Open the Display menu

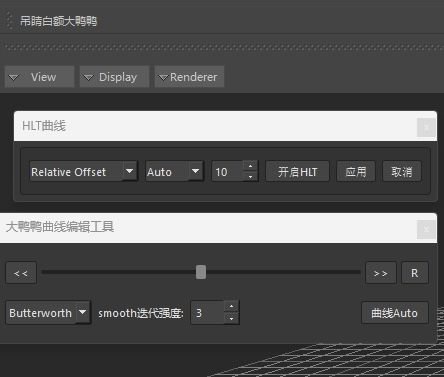click(114, 77)
